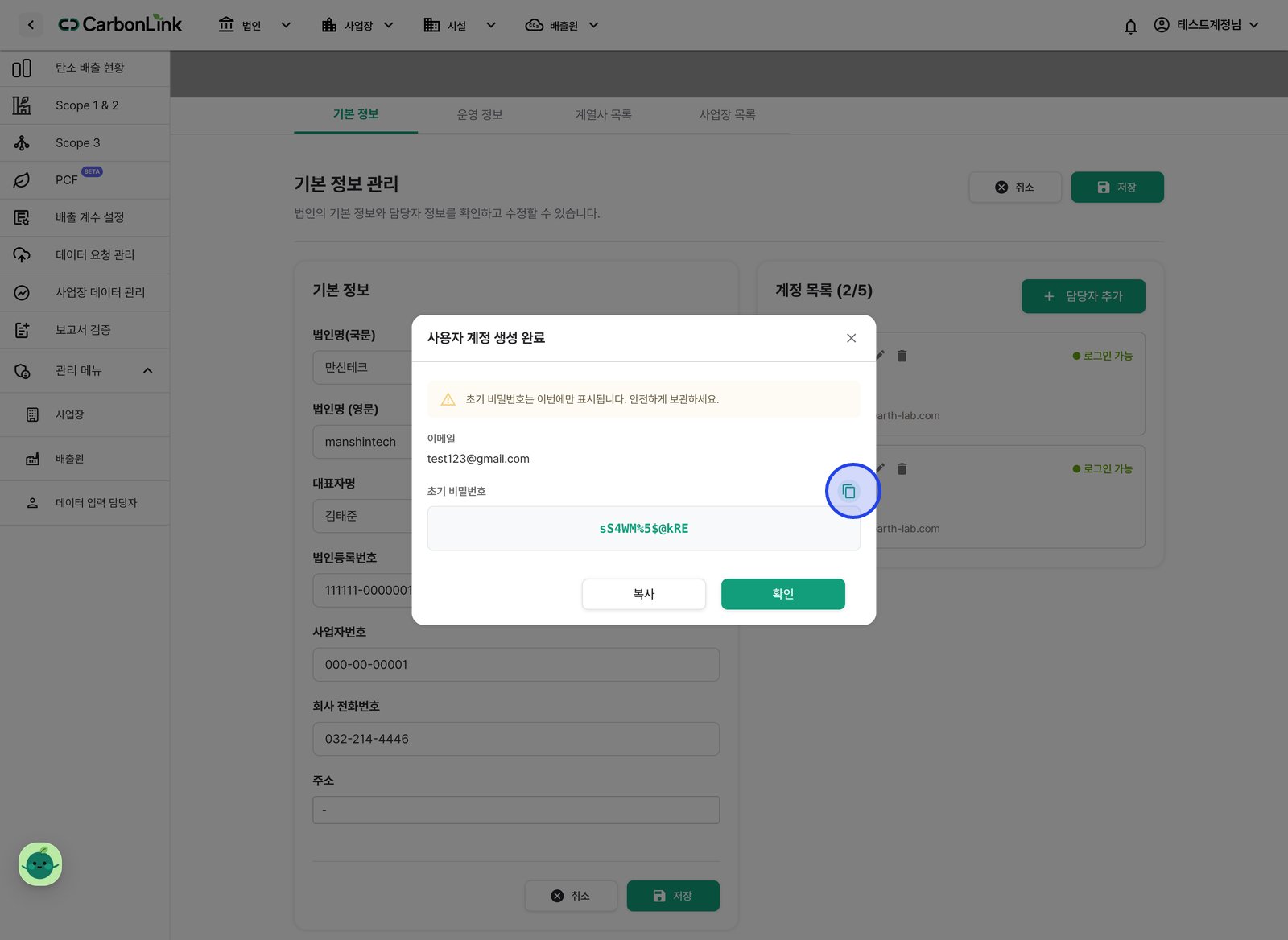The width and height of the screenshot is (1288, 940).
Task: Copy initial password with clipboard icon
Action: [848, 491]
